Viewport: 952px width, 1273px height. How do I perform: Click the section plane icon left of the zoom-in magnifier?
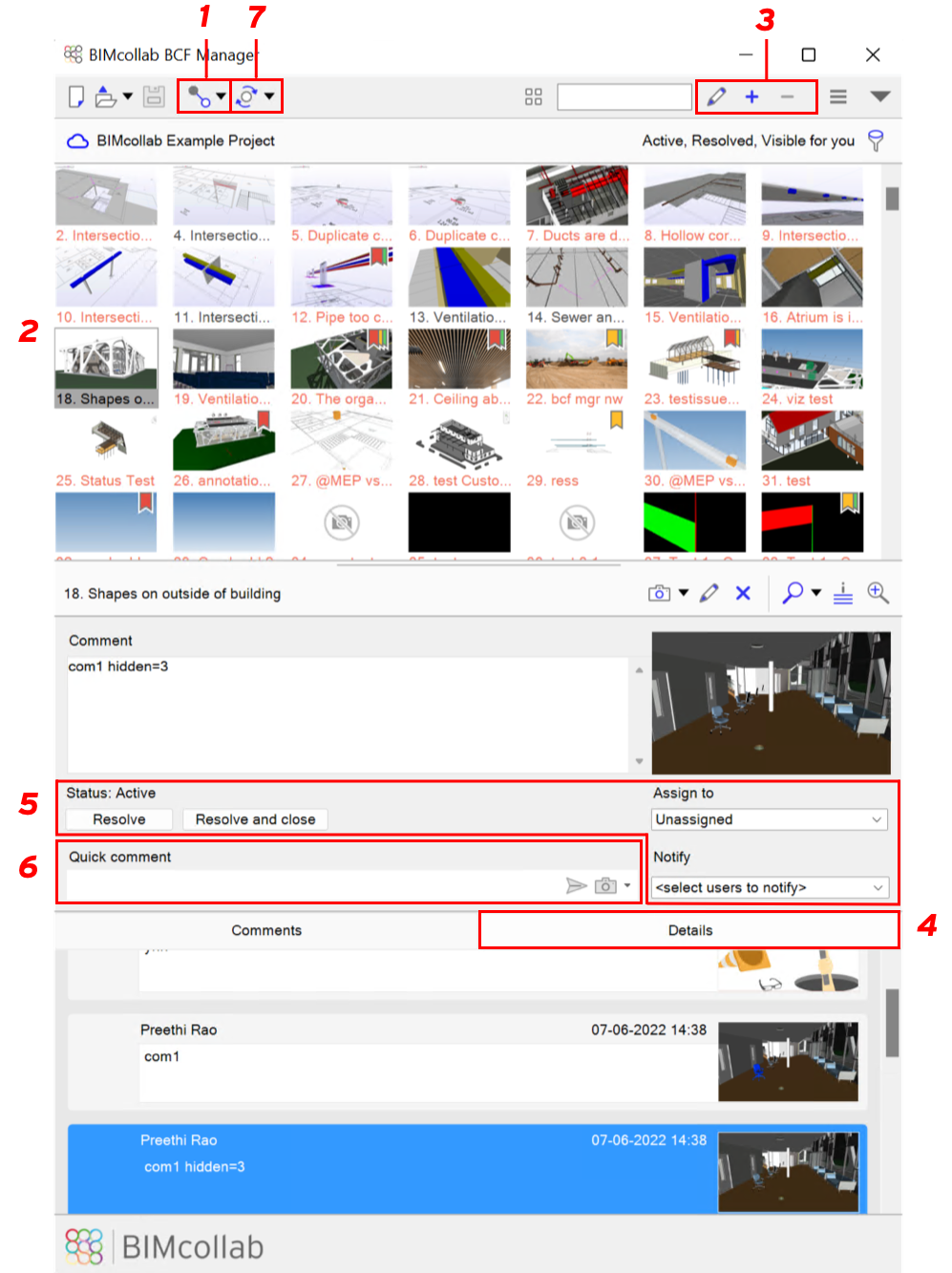pyautogui.click(x=843, y=593)
